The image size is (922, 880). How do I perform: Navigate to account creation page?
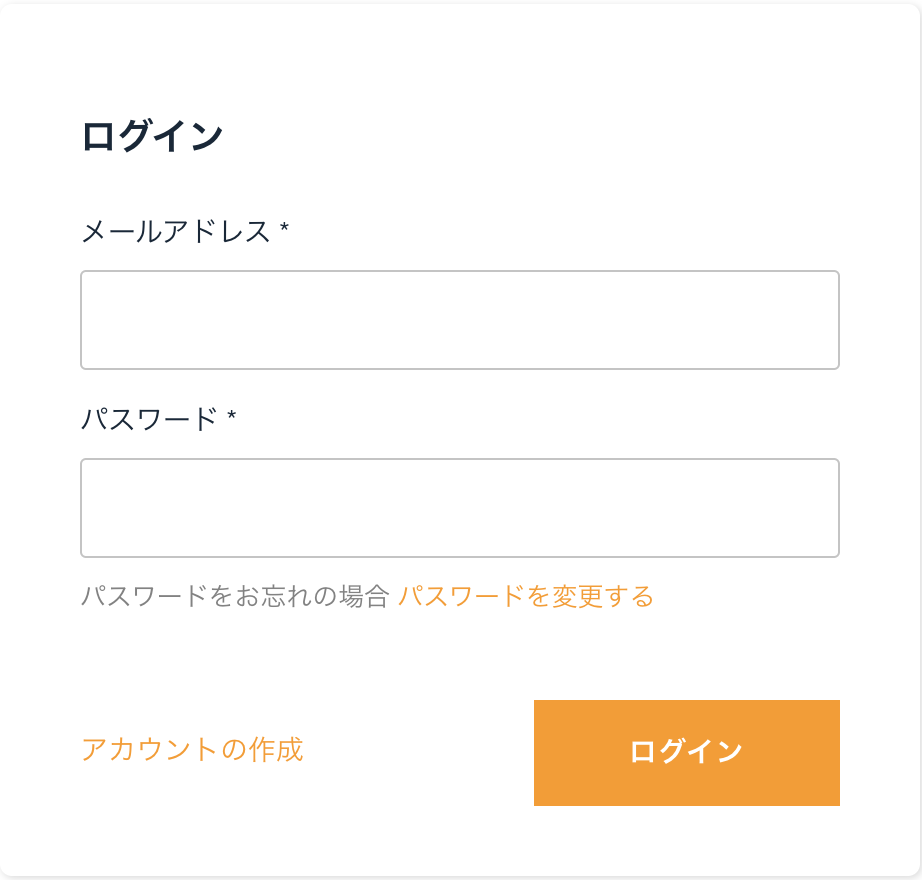click(194, 750)
